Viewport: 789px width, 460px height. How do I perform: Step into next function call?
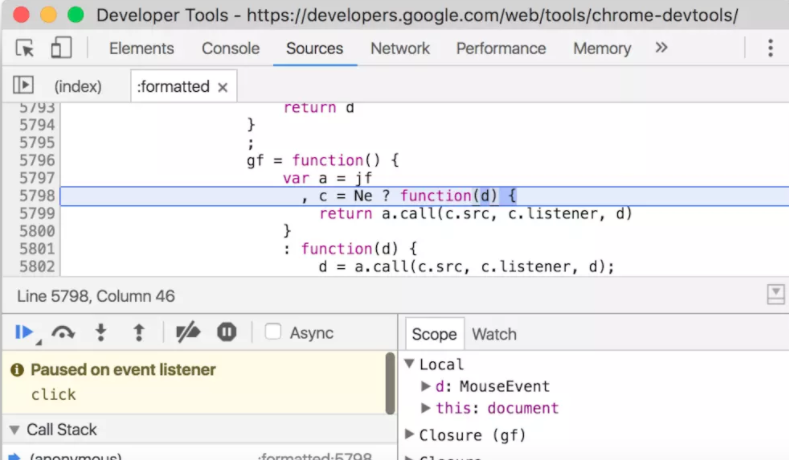(x=101, y=333)
